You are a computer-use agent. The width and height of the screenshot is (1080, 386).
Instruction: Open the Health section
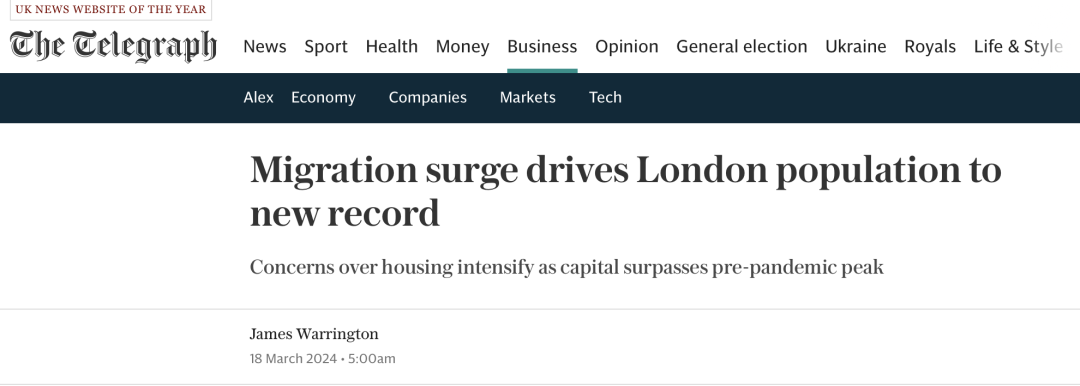point(391,46)
